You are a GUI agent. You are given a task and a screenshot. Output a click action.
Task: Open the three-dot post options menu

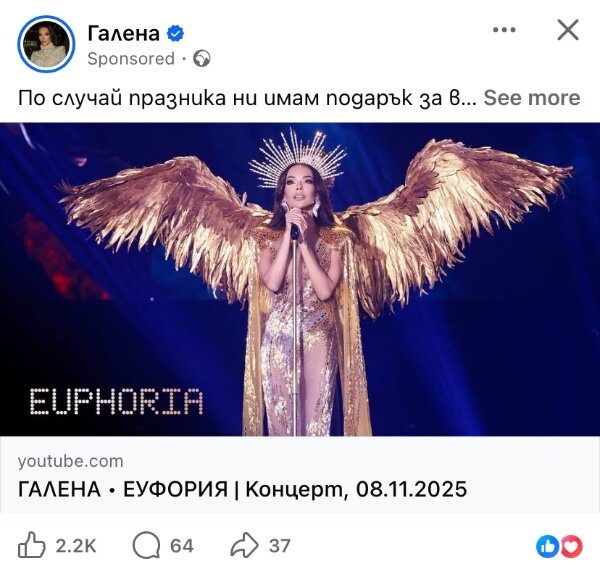[504, 30]
